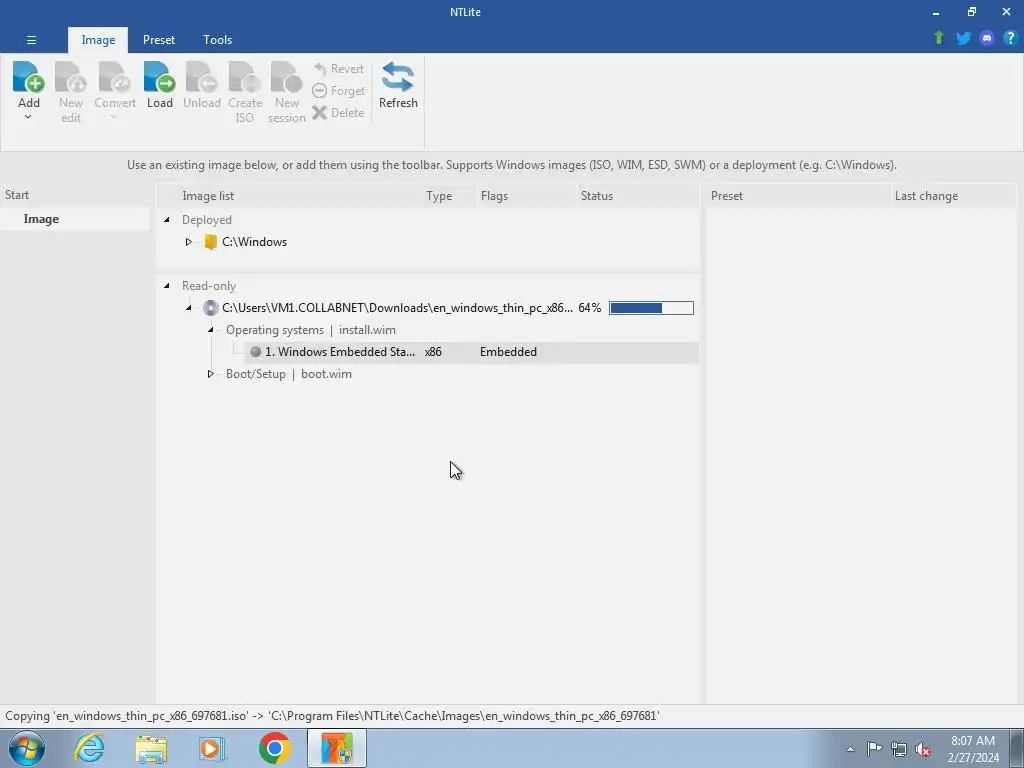The image size is (1024, 768).
Task: Click the Embedded flags cell
Action: (508, 352)
